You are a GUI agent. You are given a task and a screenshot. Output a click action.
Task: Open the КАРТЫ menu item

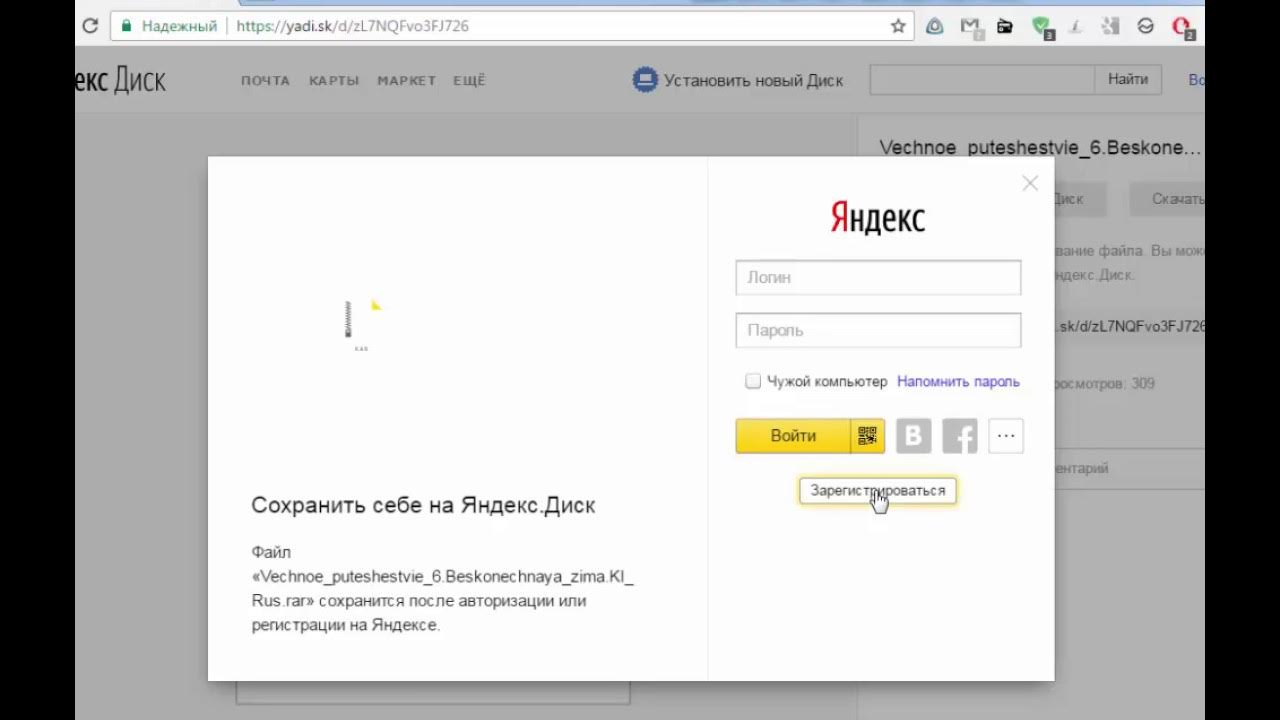point(334,81)
